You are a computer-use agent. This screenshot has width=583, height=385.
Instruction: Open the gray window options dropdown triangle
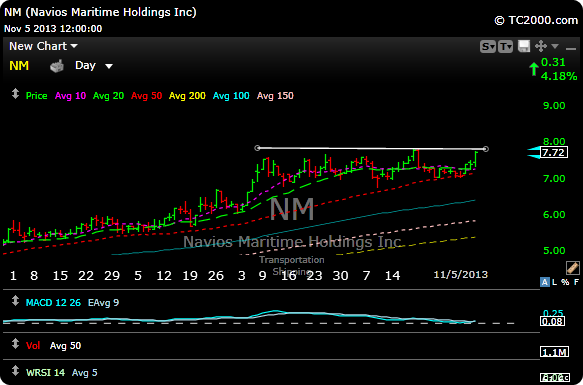[x=555, y=46]
